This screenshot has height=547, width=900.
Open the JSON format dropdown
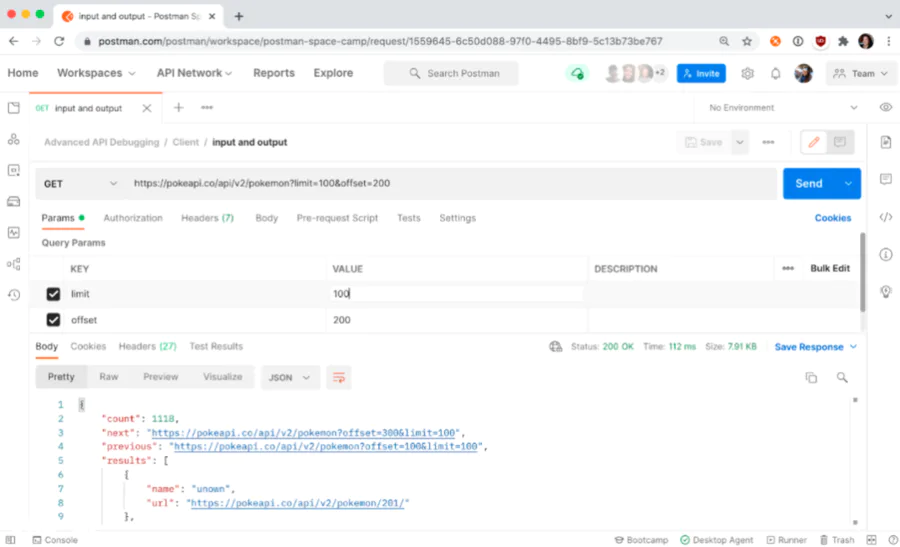(x=290, y=378)
